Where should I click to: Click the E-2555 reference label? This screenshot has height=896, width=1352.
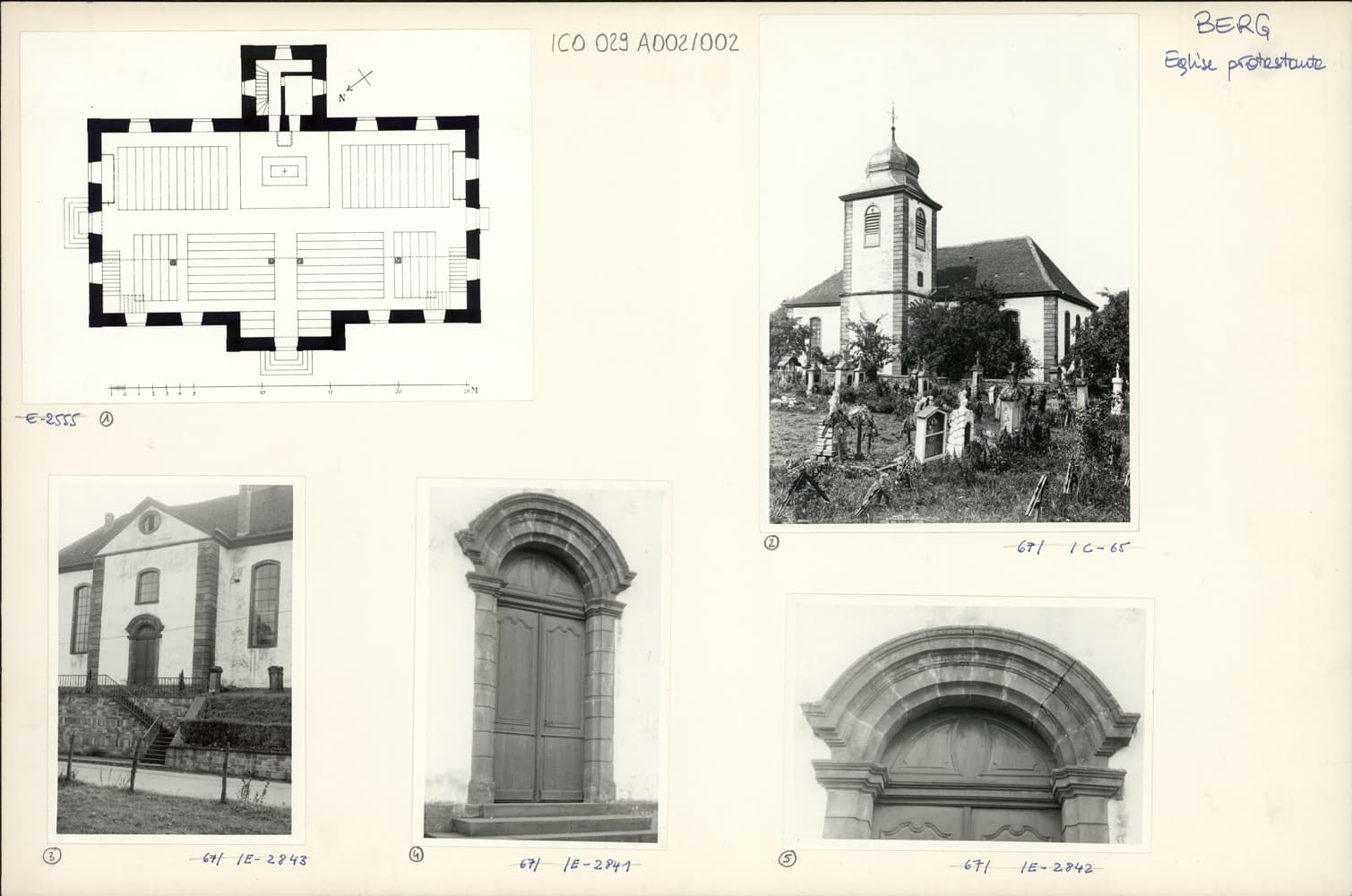(x=52, y=418)
